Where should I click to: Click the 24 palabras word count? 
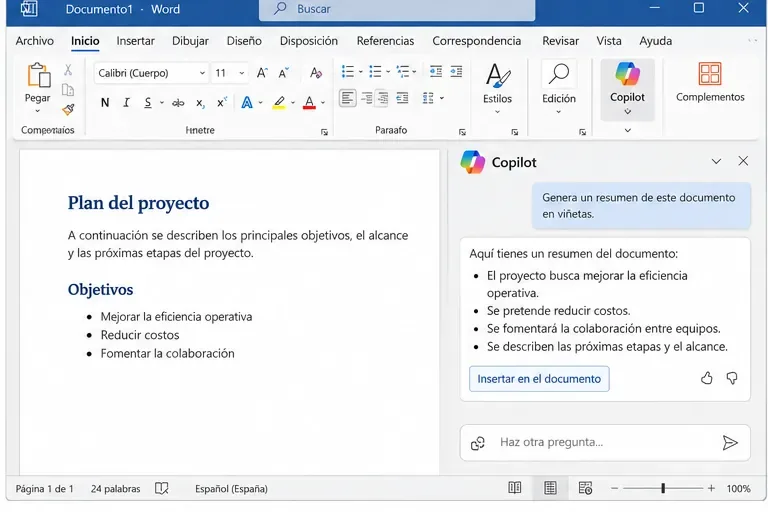116,488
